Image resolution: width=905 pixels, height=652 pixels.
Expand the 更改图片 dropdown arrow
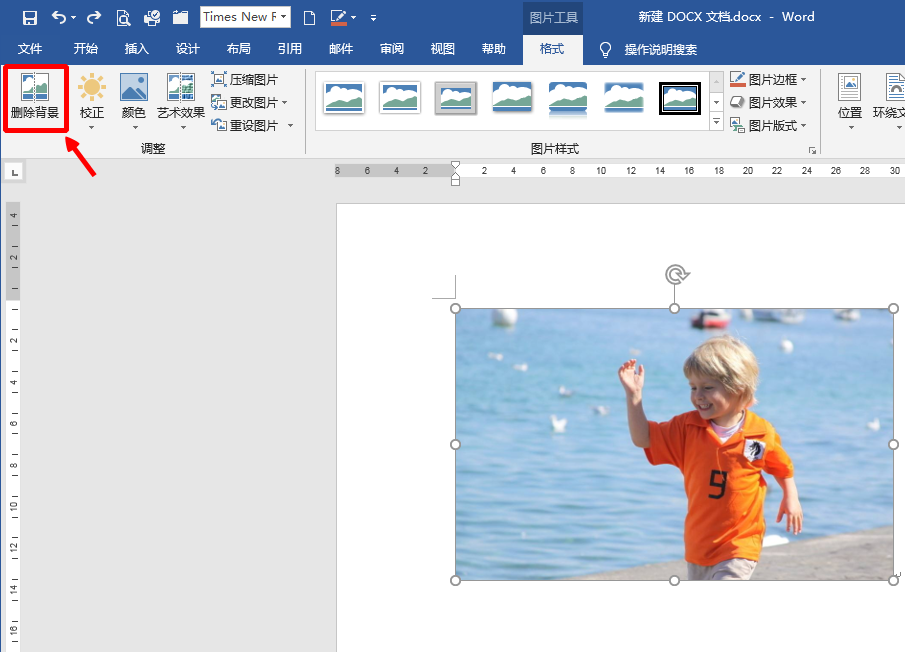click(285, 103)
